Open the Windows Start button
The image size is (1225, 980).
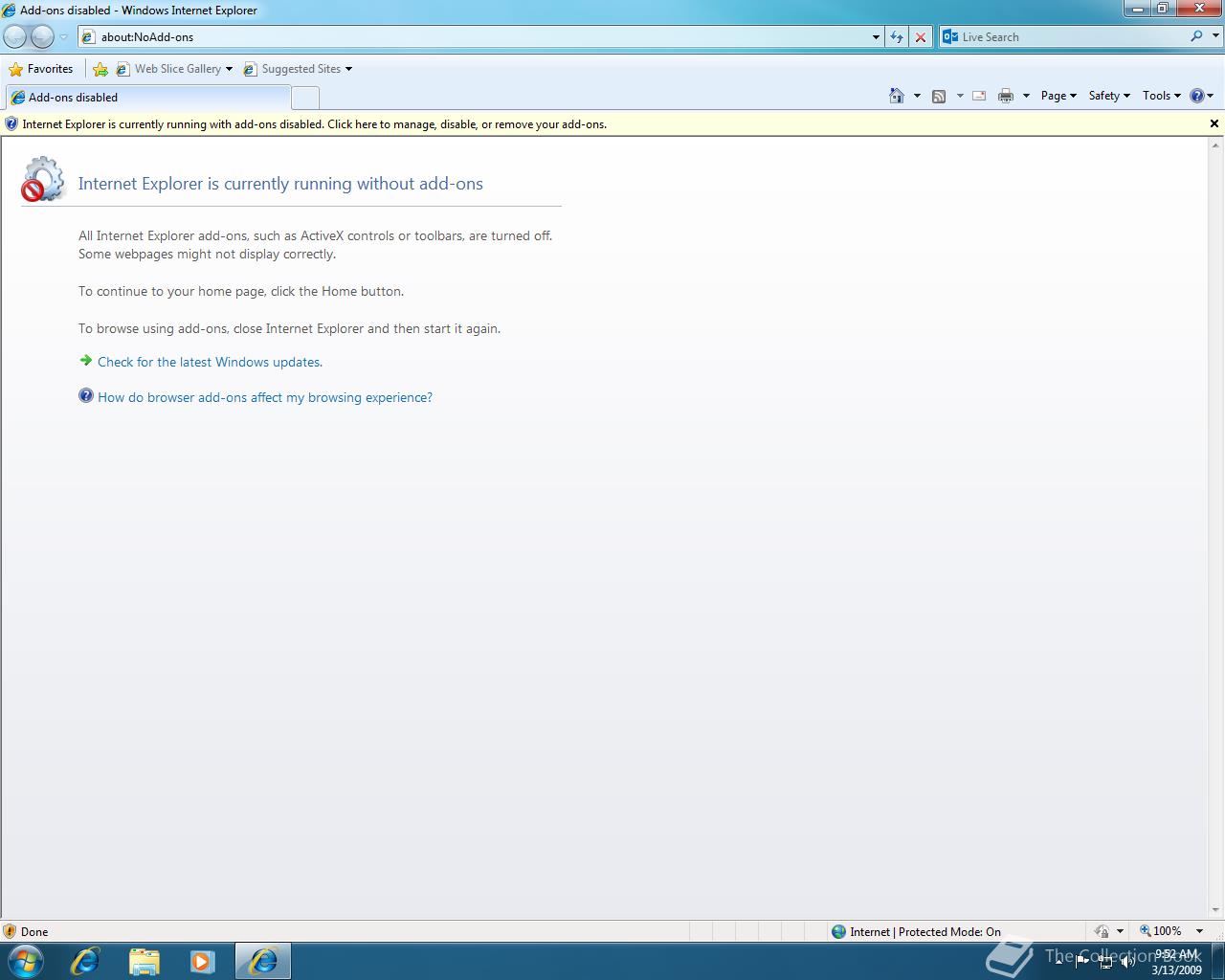tap(25, 960)
